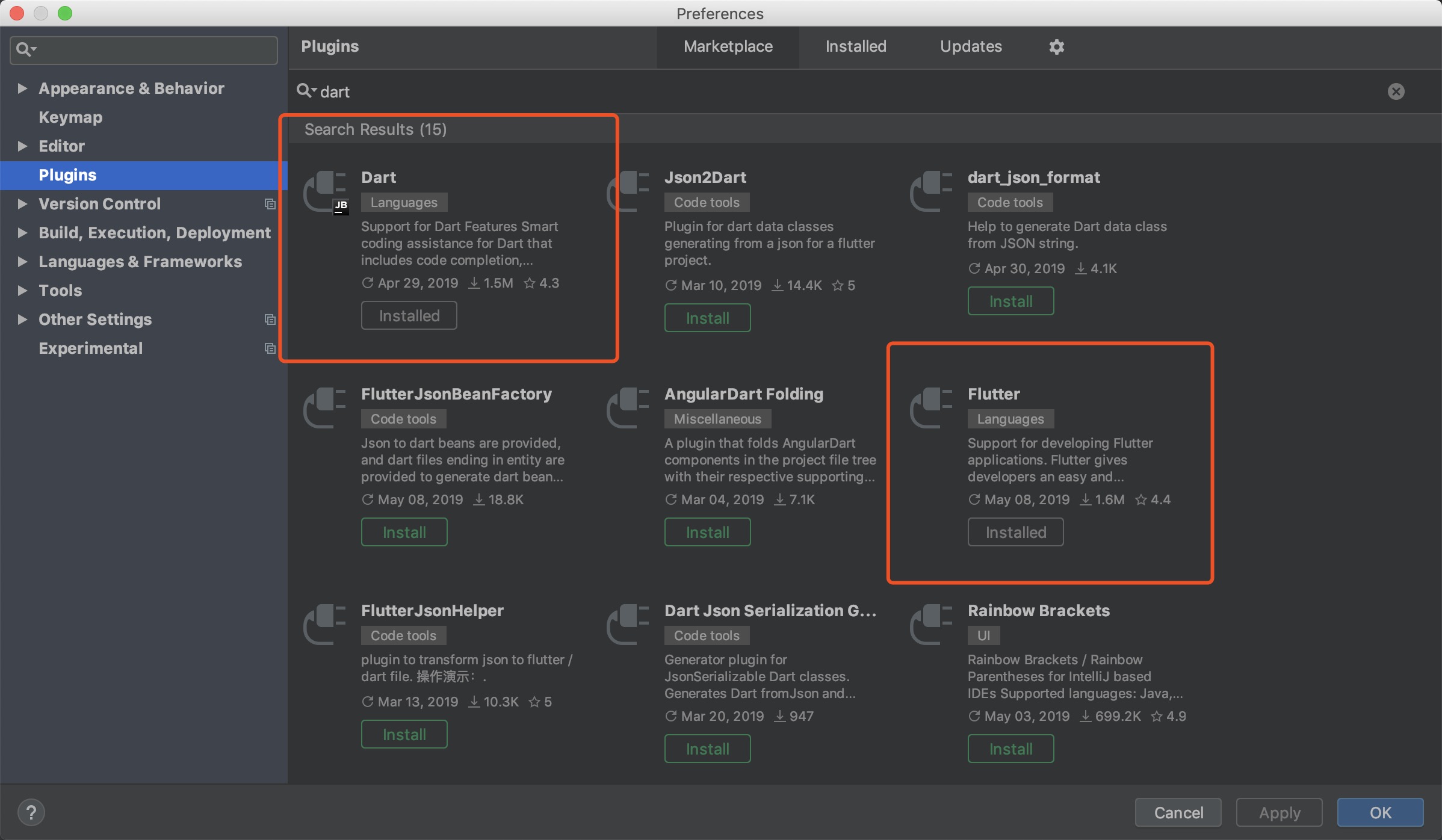Open the plugins gear settings icon
Screen dimensions: 1442x840
click(x=1057, y=46)
